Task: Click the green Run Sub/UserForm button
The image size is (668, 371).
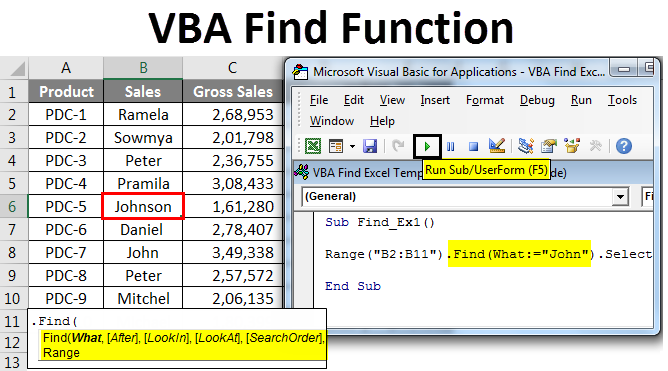Action: [427, 147]
